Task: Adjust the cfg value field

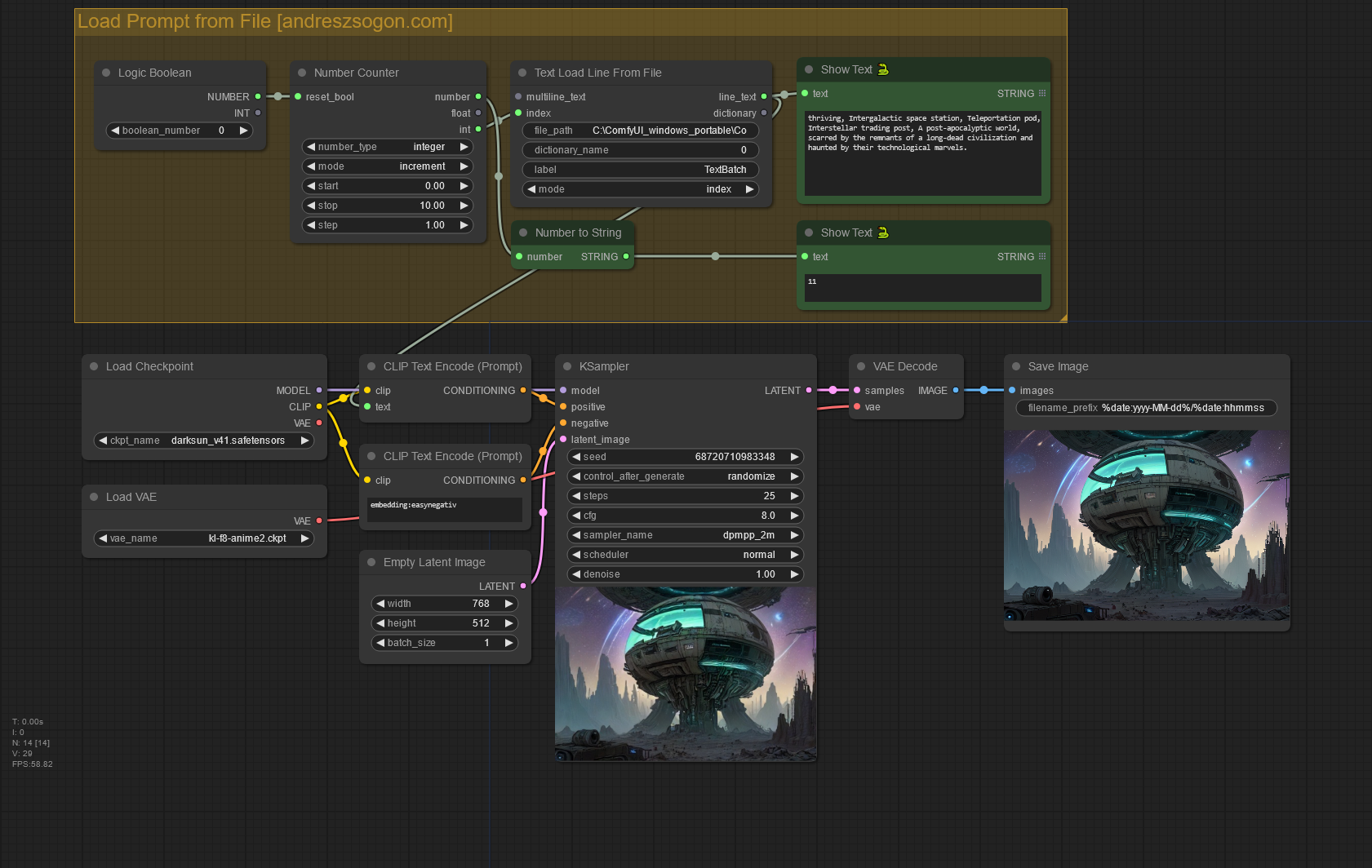Action: 686,516
